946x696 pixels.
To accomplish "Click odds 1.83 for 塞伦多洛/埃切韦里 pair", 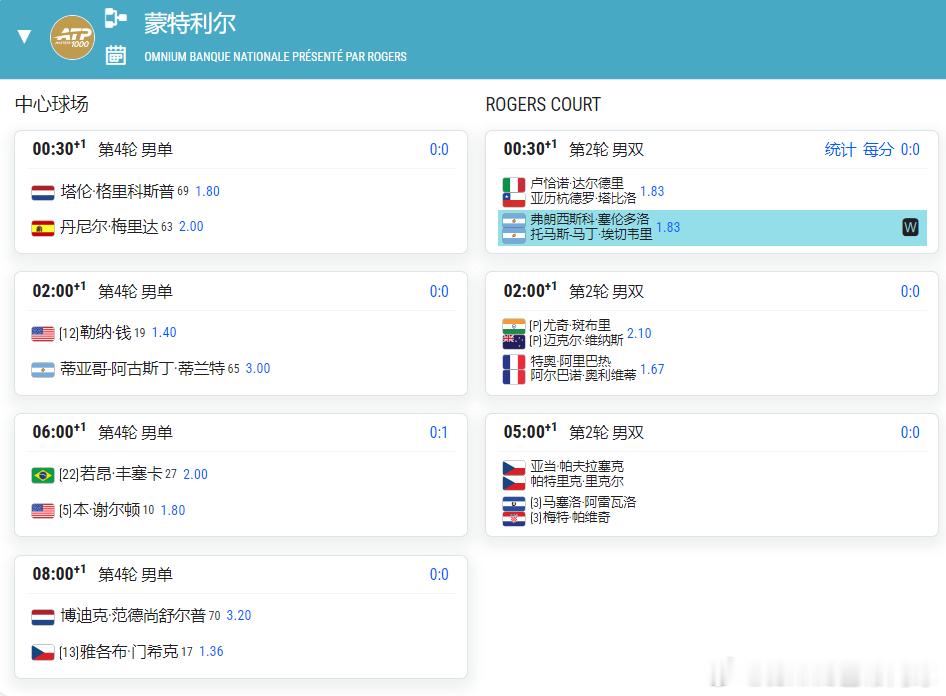I will pos(668,227).
